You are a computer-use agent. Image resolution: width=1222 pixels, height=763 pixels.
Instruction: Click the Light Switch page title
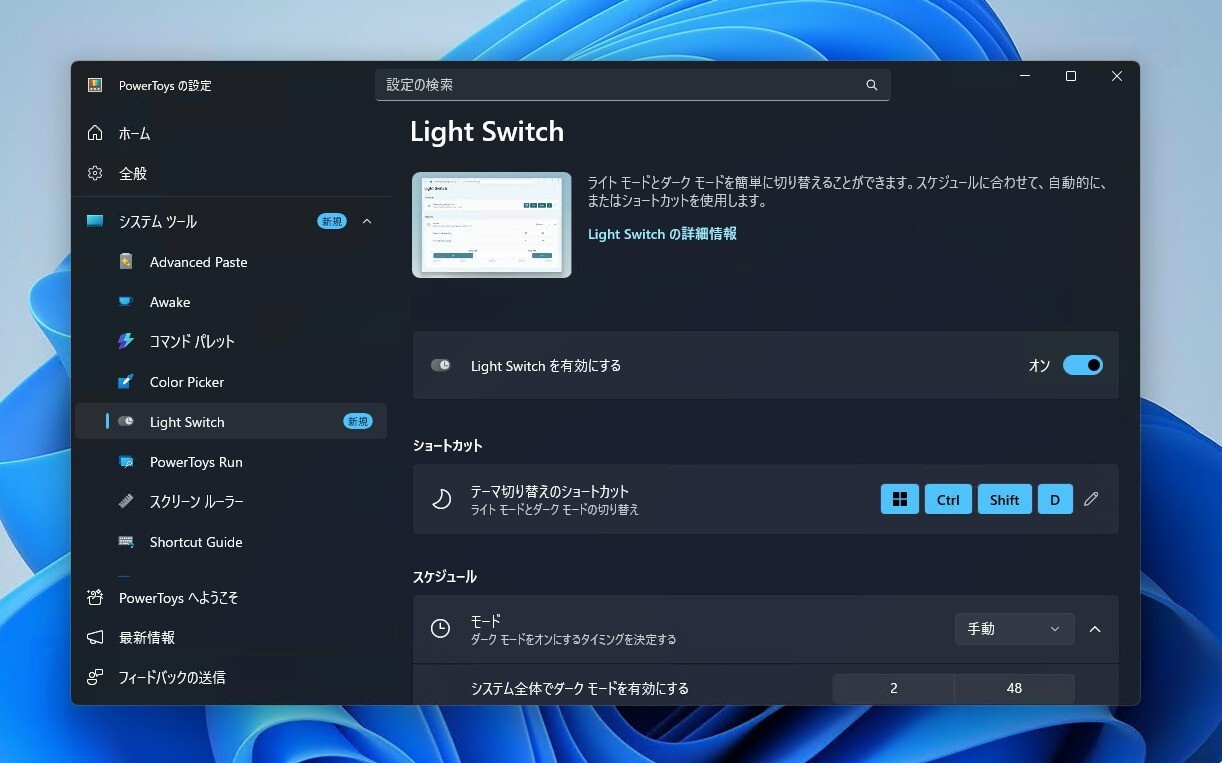[487, 132]
